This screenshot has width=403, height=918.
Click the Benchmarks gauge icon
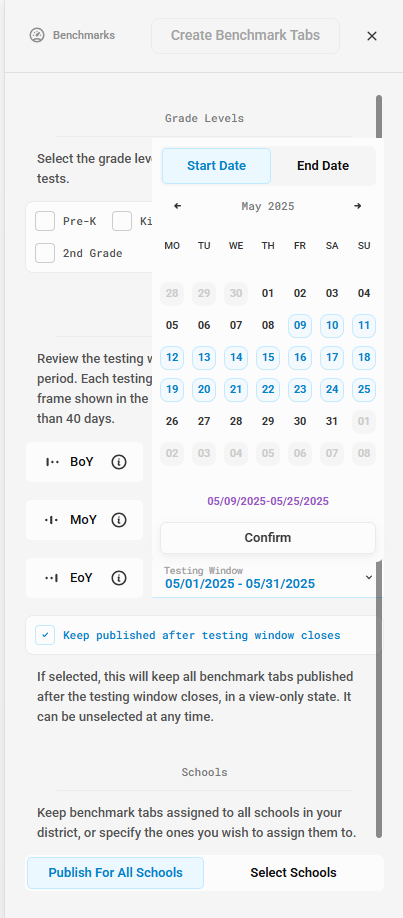pos(37,36)
